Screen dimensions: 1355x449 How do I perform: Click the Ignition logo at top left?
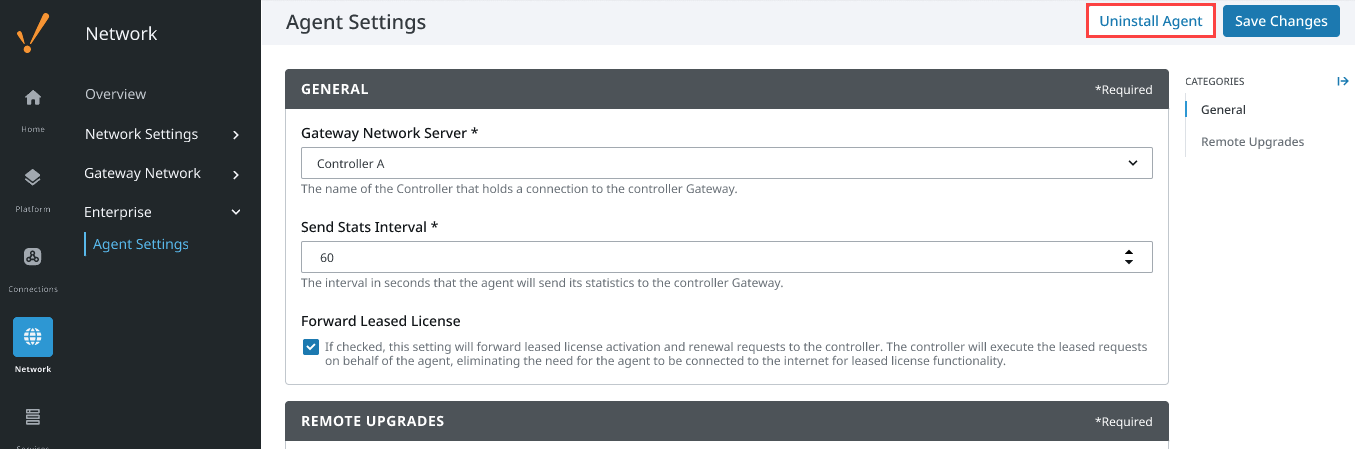pyautogui.click(x=33, y=33)
